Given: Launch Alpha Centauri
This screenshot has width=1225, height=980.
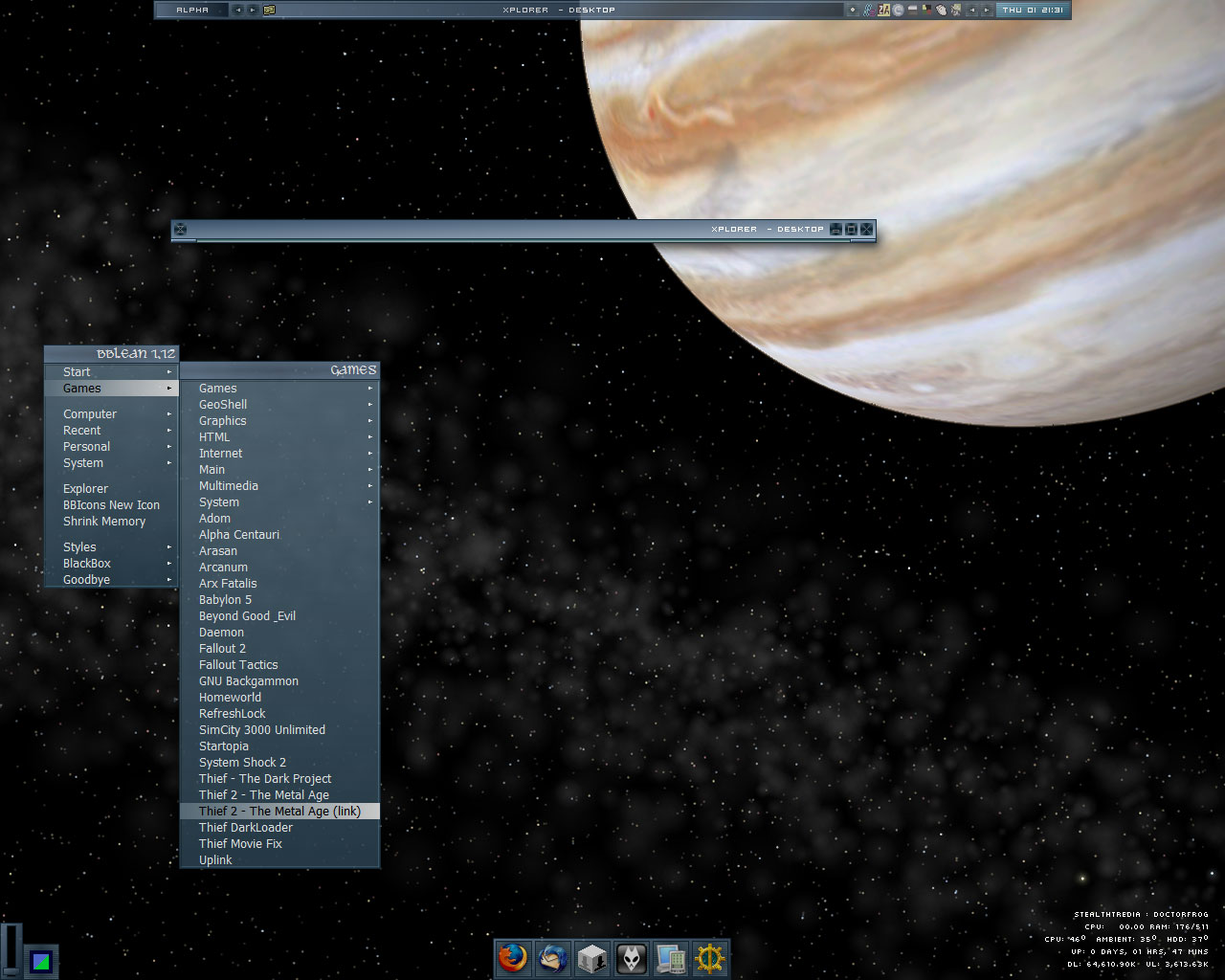Looking at the screenshot, I should coord(280,535).
